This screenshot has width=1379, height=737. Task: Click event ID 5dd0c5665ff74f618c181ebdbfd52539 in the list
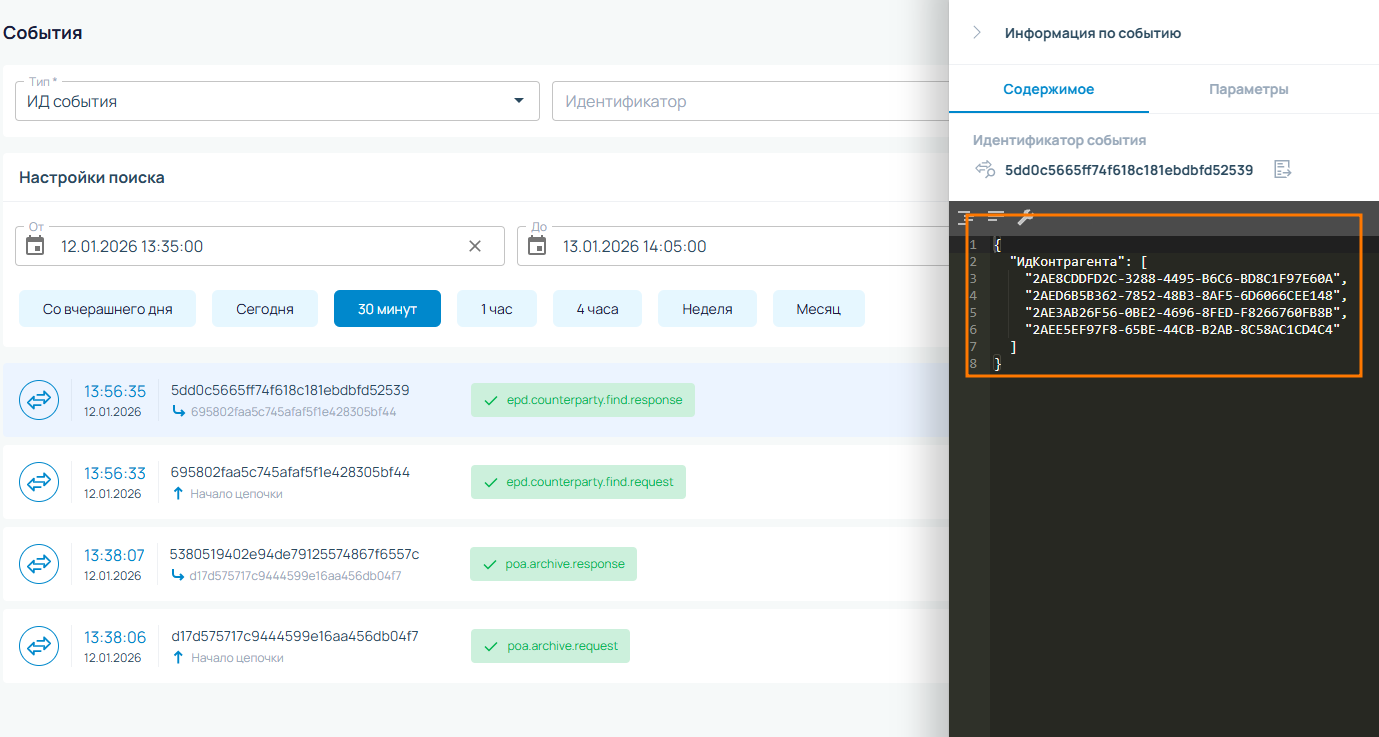point(290,390)
